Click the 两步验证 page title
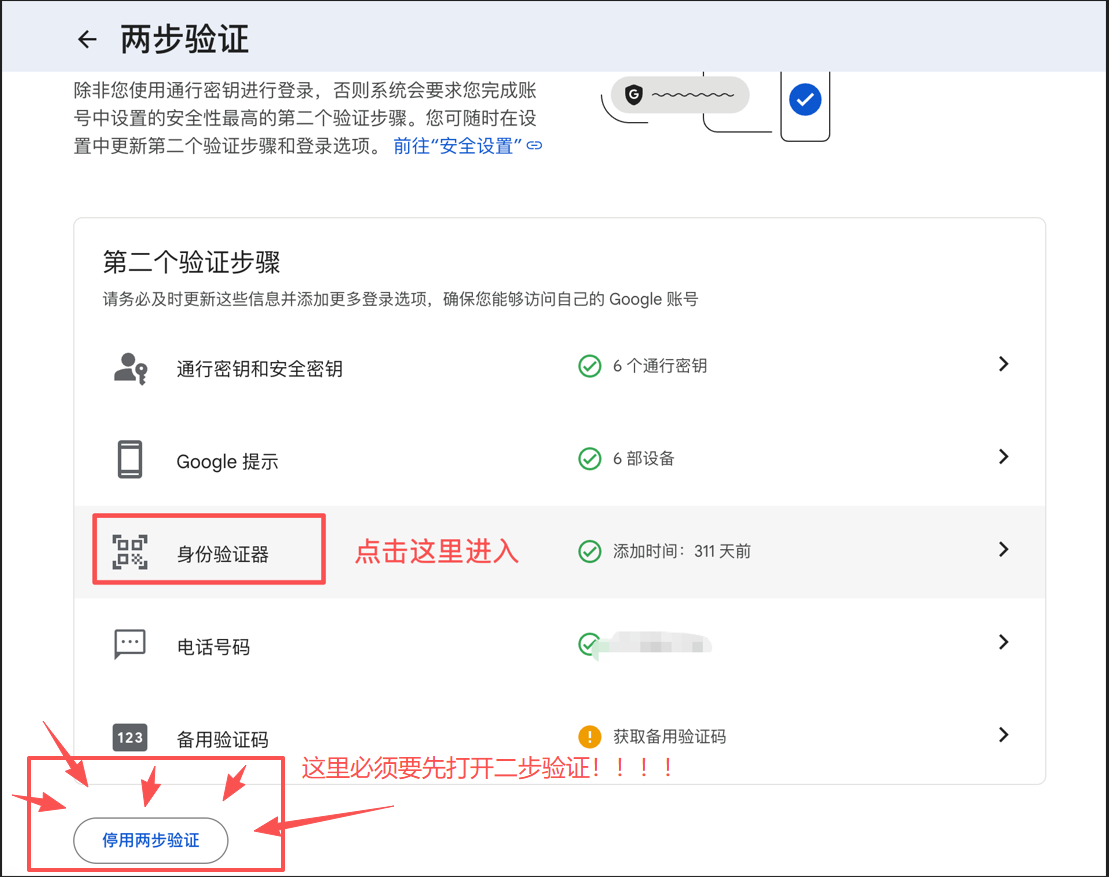Screen dimensions: 1109x877 click(185, 40)
